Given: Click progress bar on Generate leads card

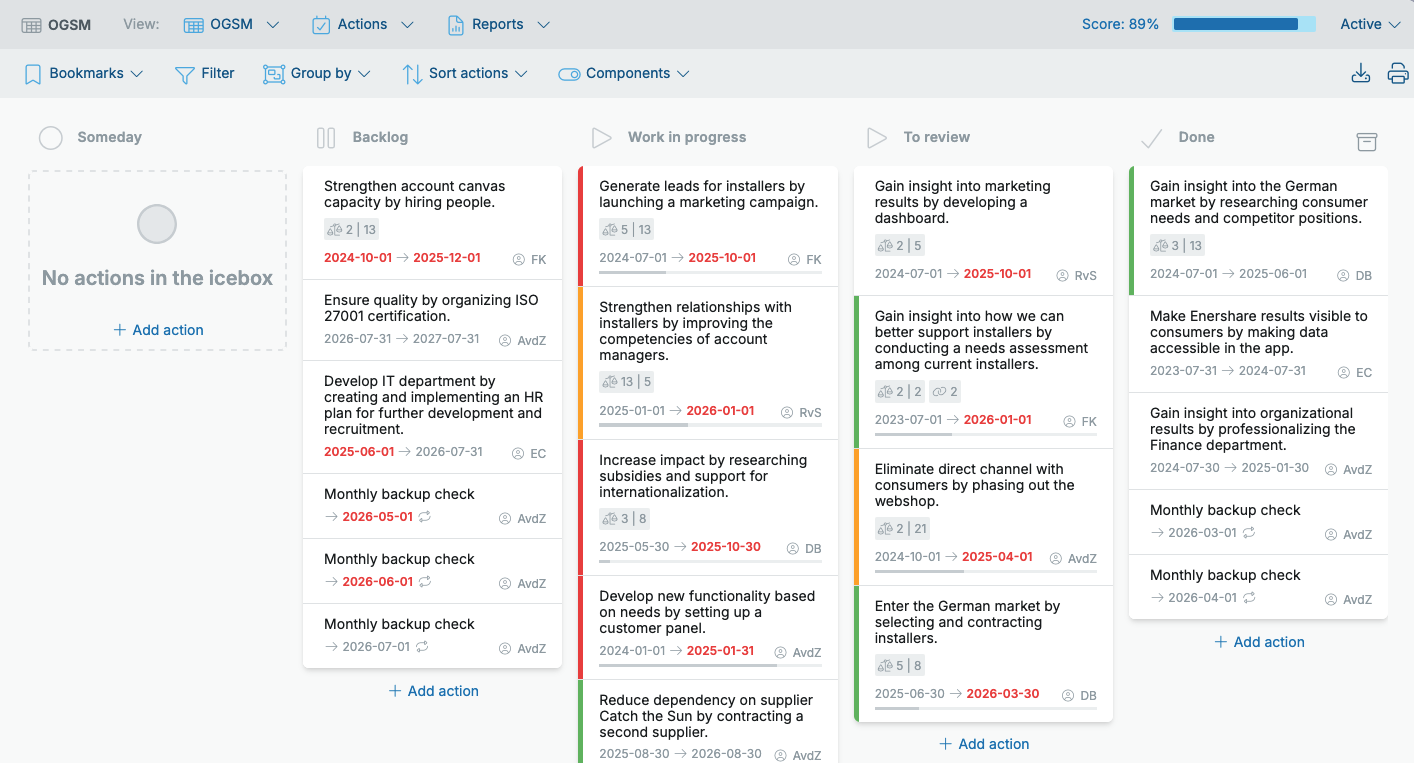Looking at the screenshot, I should 710,272.
